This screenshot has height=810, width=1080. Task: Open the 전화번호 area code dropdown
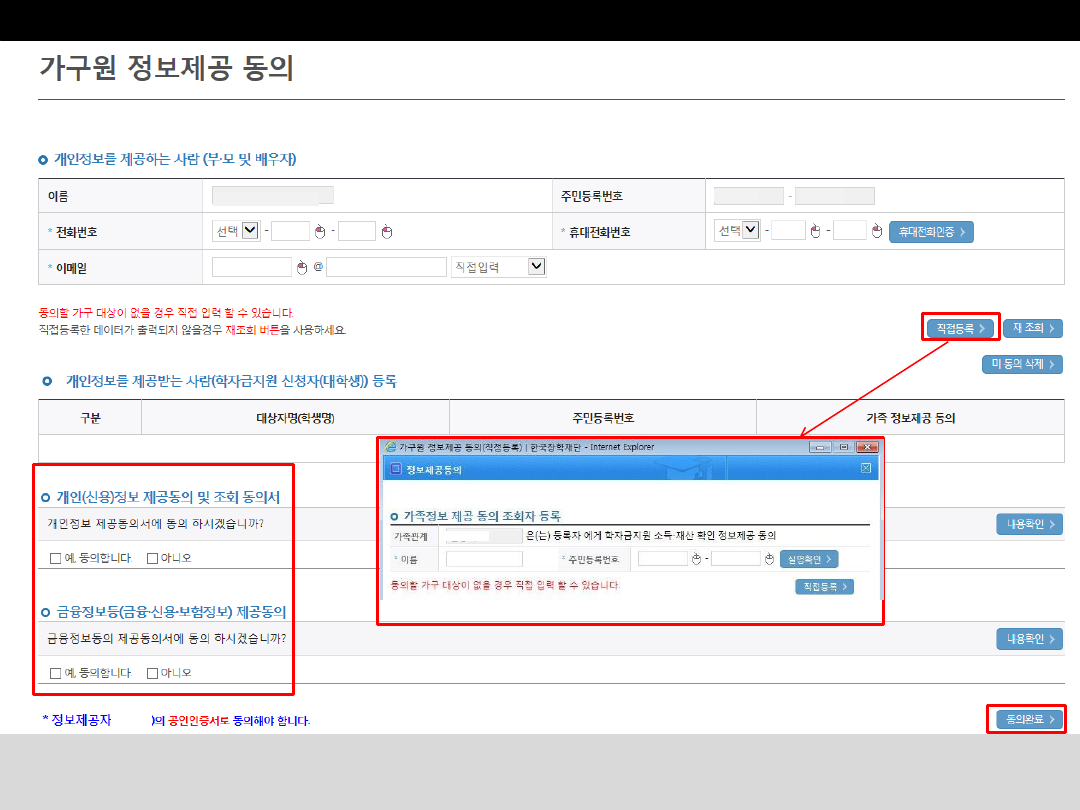coord(251,231)
